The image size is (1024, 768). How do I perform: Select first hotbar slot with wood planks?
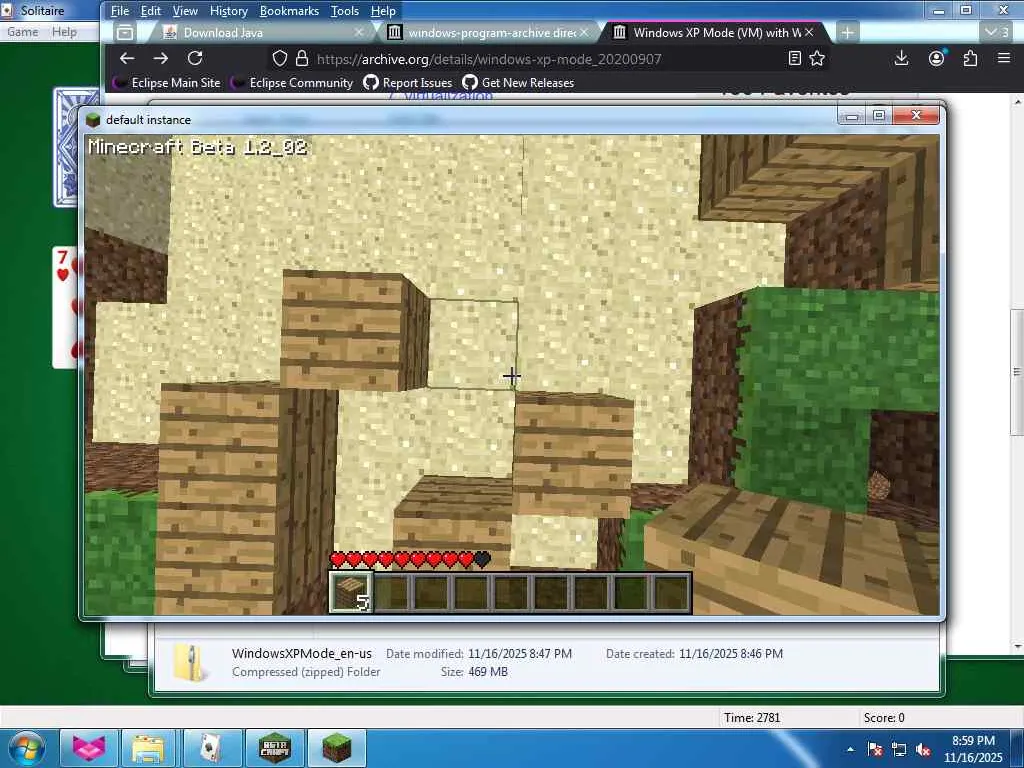click(x=351, y=592)
